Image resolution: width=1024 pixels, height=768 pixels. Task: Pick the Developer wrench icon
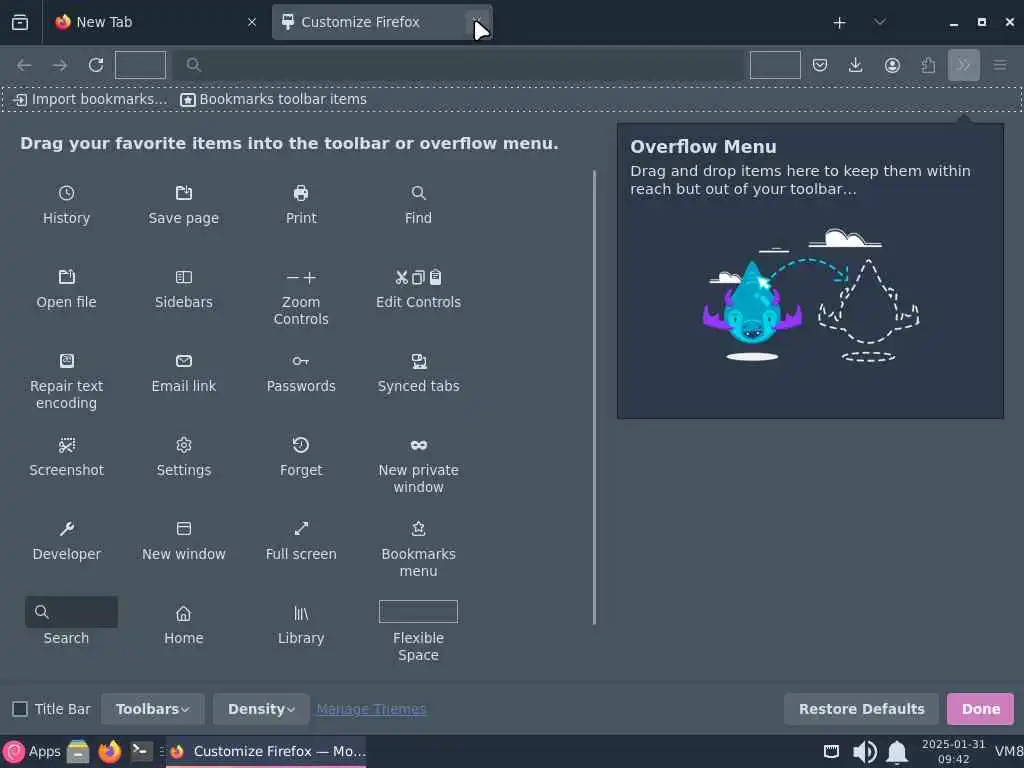pos(67,529)
